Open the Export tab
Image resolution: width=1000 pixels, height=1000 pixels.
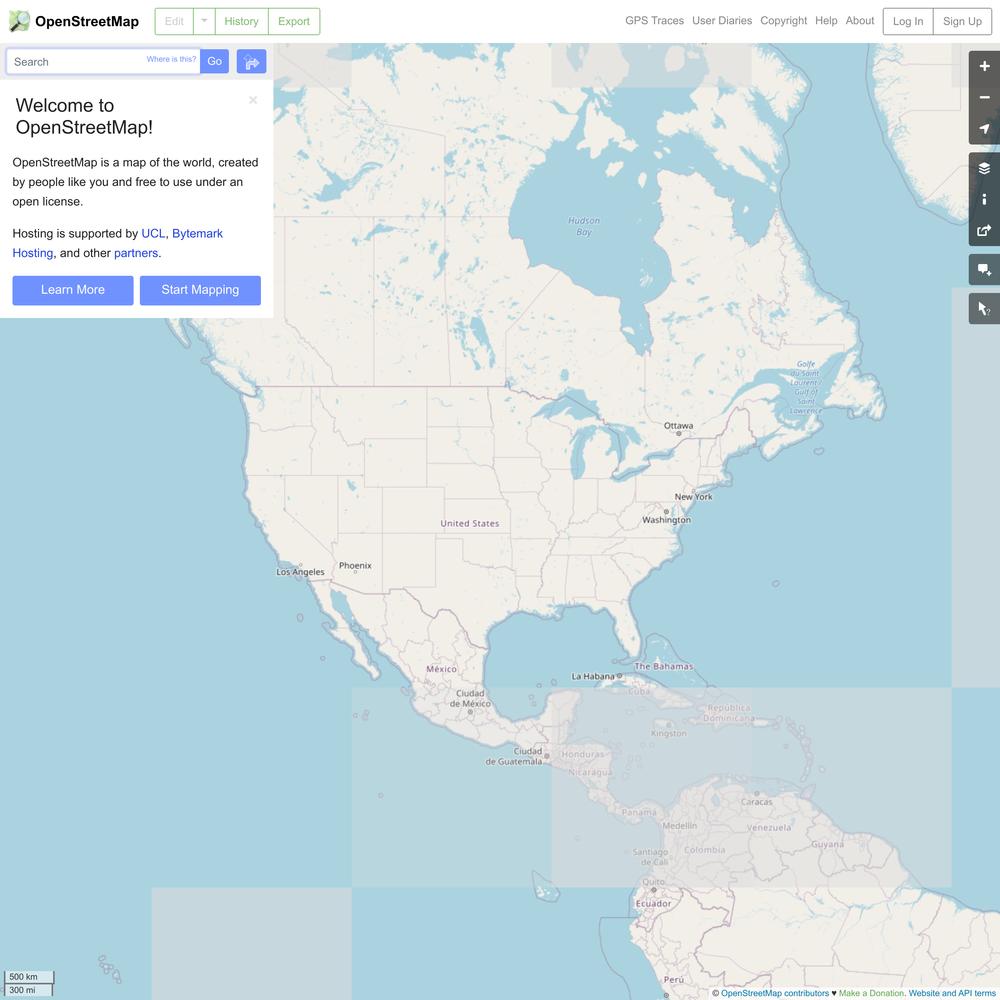(293, 21)
